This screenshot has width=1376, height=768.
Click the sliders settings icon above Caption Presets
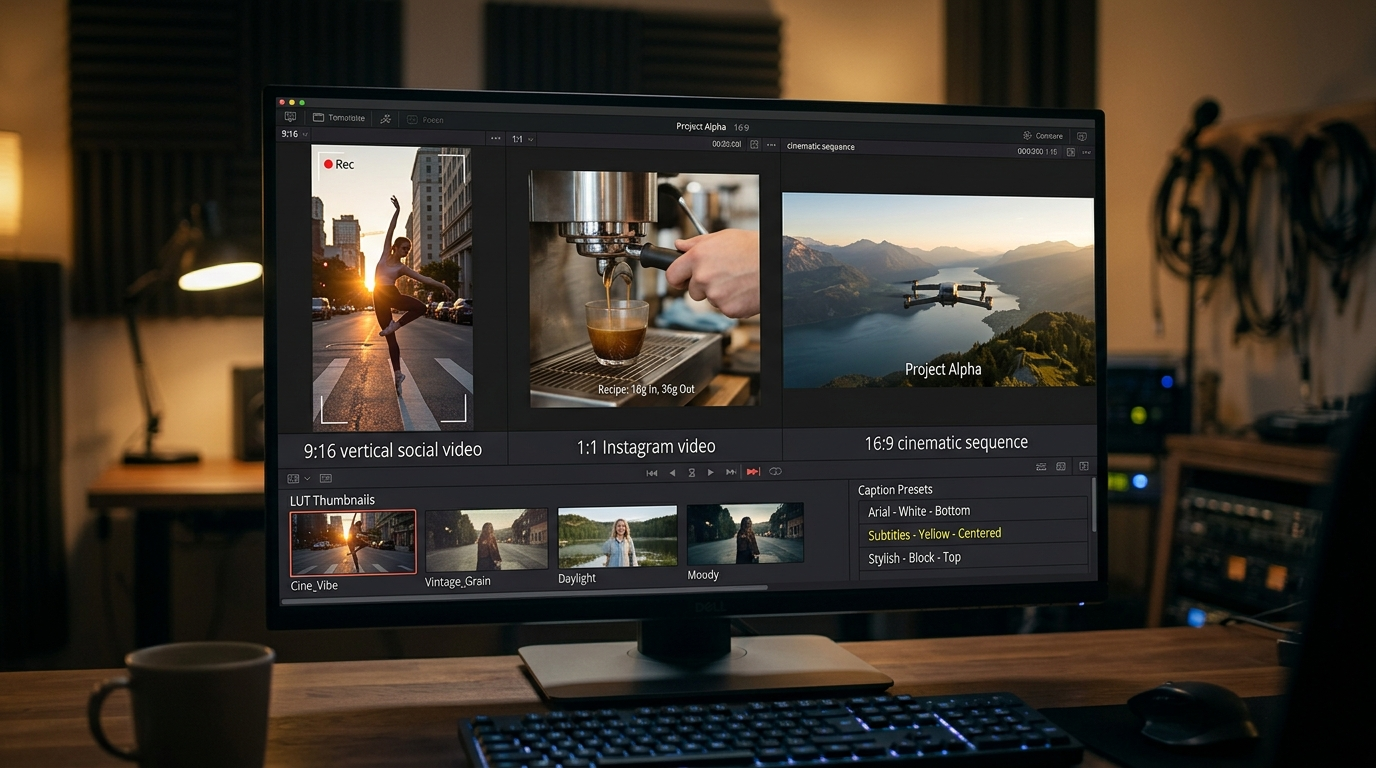pyautogui.click(x=1041, y=466)
